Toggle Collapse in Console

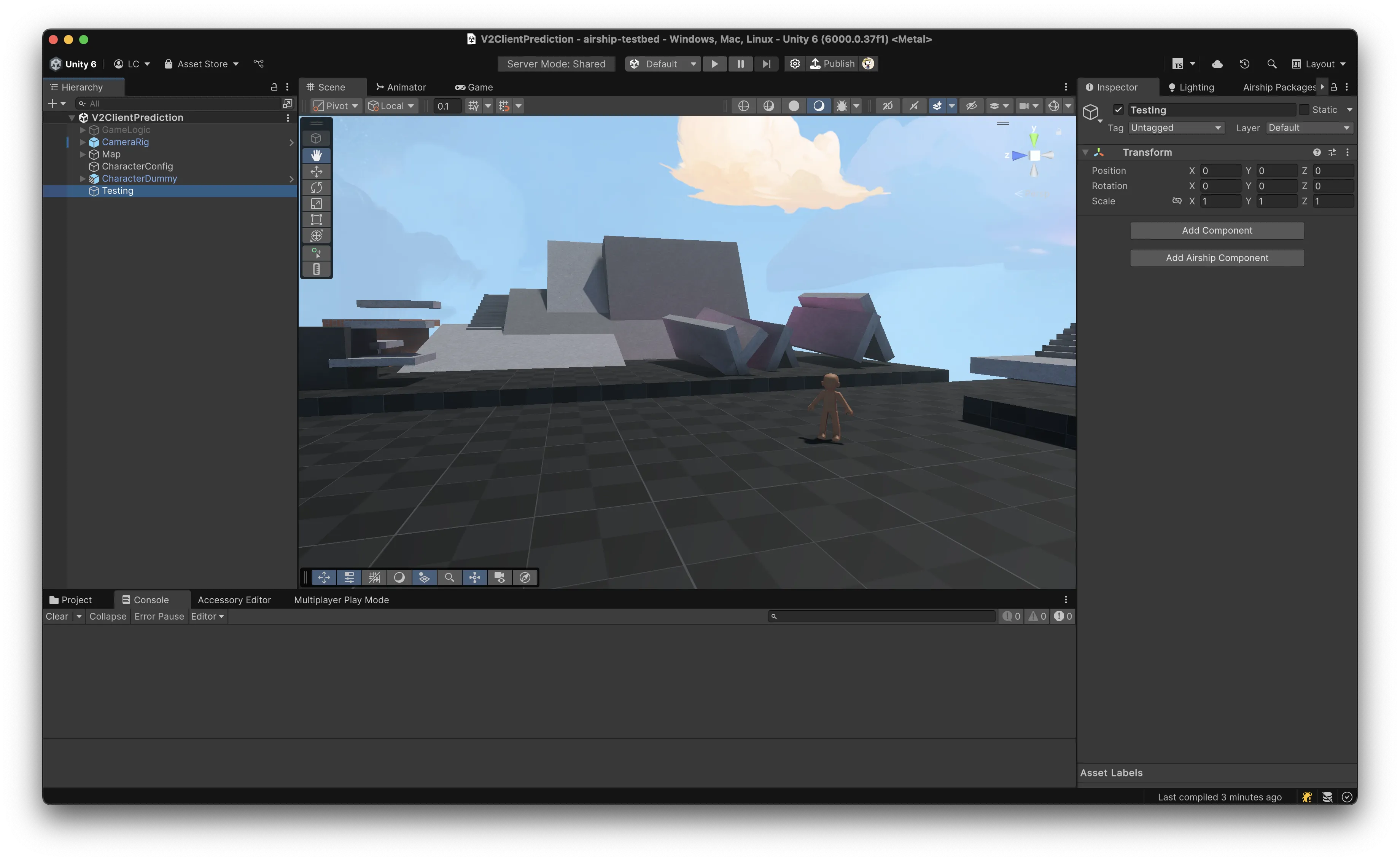coord(108,616)
